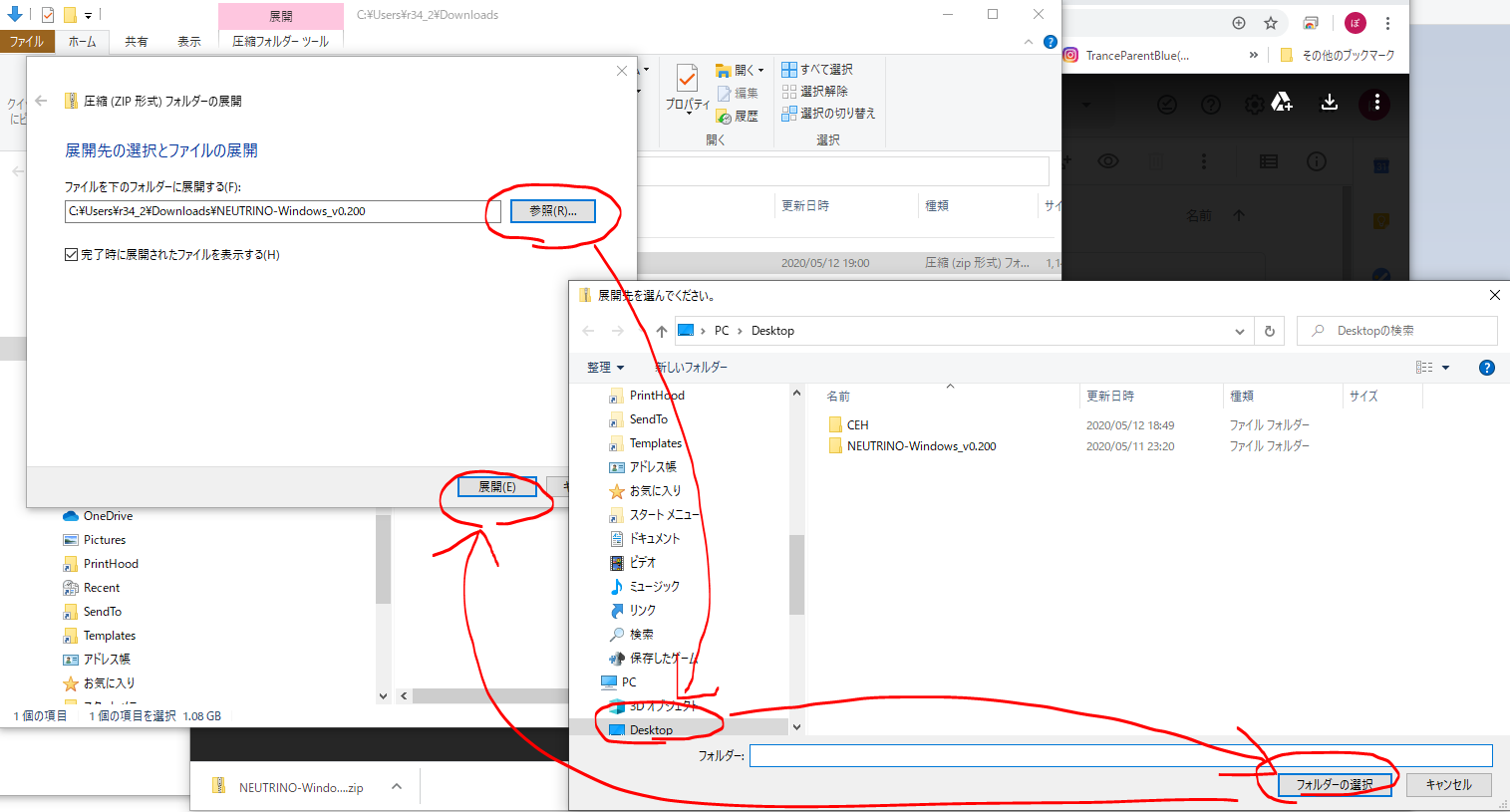Click すべて選択 in the Explorer ribbon

[817, 69]
